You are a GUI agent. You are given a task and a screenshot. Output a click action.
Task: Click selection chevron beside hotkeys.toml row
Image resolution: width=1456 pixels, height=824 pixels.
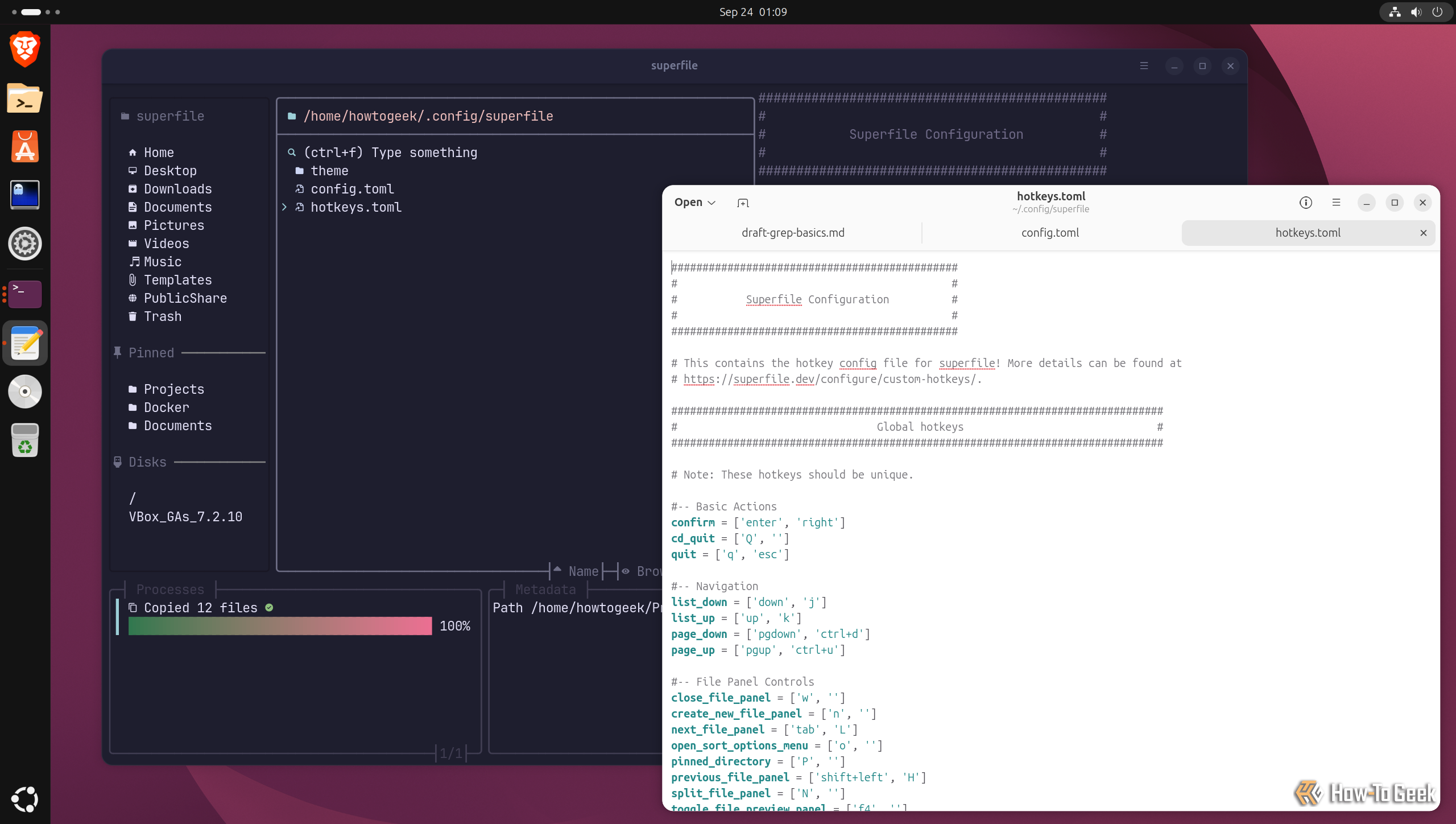(x=284, y=207)
